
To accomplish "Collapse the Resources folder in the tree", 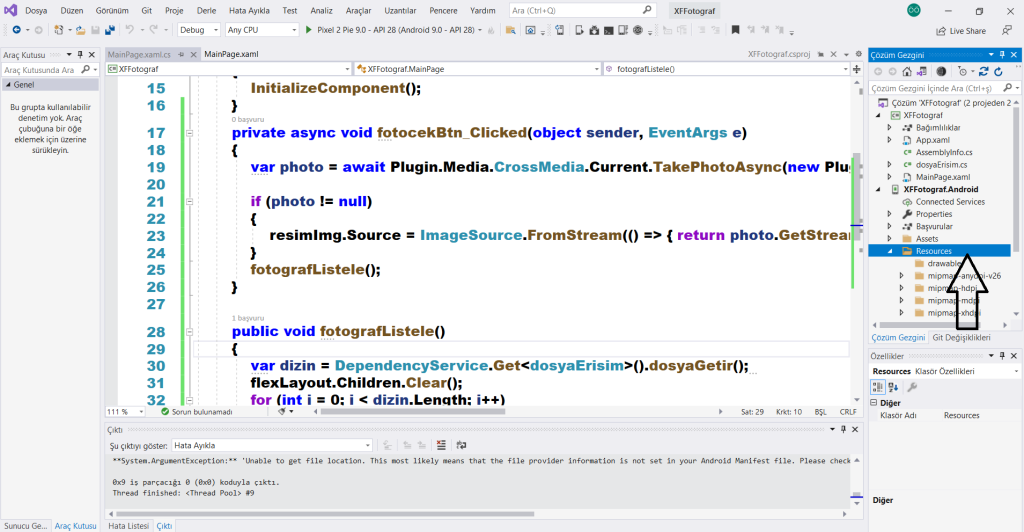I will 892,252.
